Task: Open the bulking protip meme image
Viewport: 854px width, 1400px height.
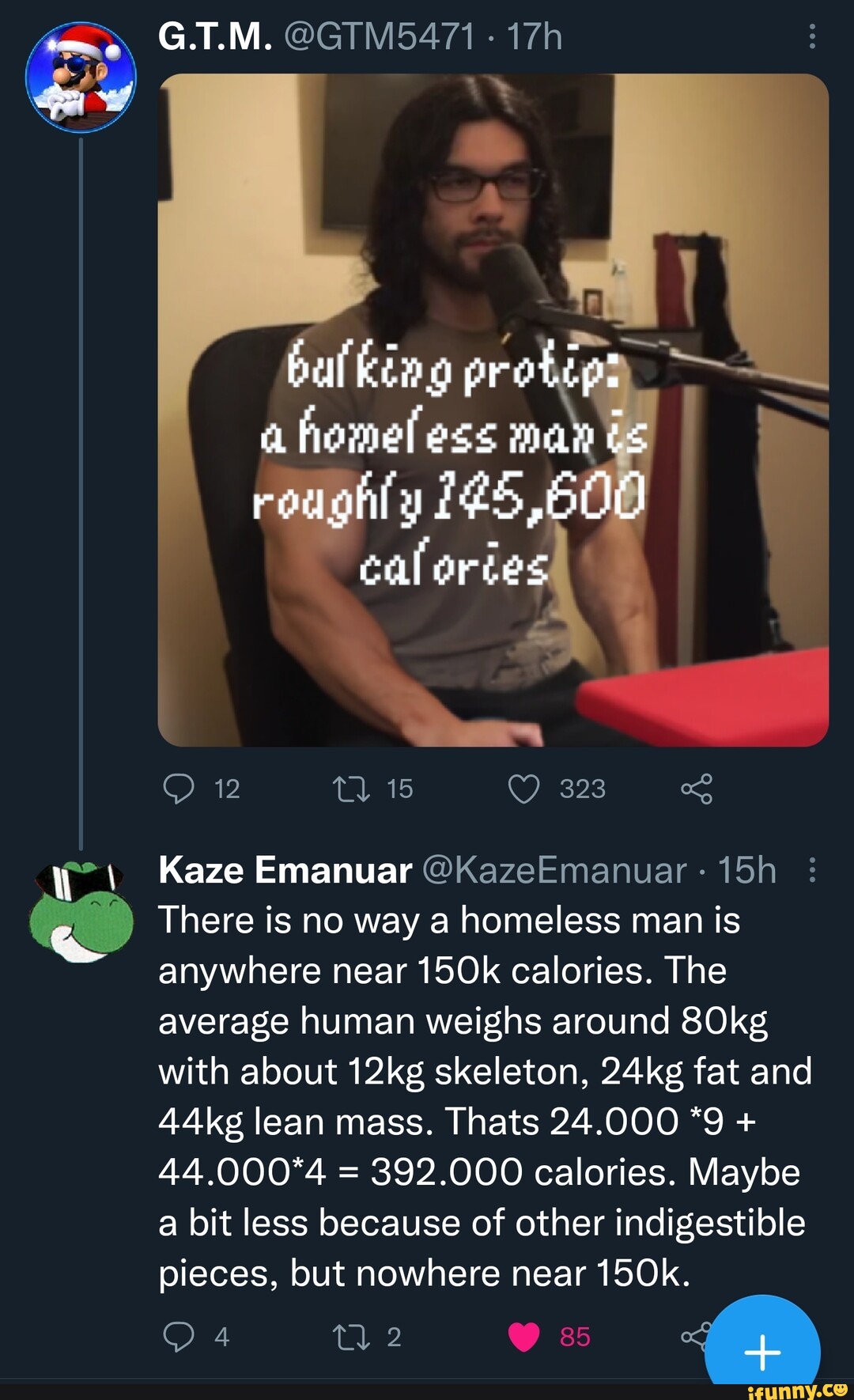Action: tap(493, 410)
